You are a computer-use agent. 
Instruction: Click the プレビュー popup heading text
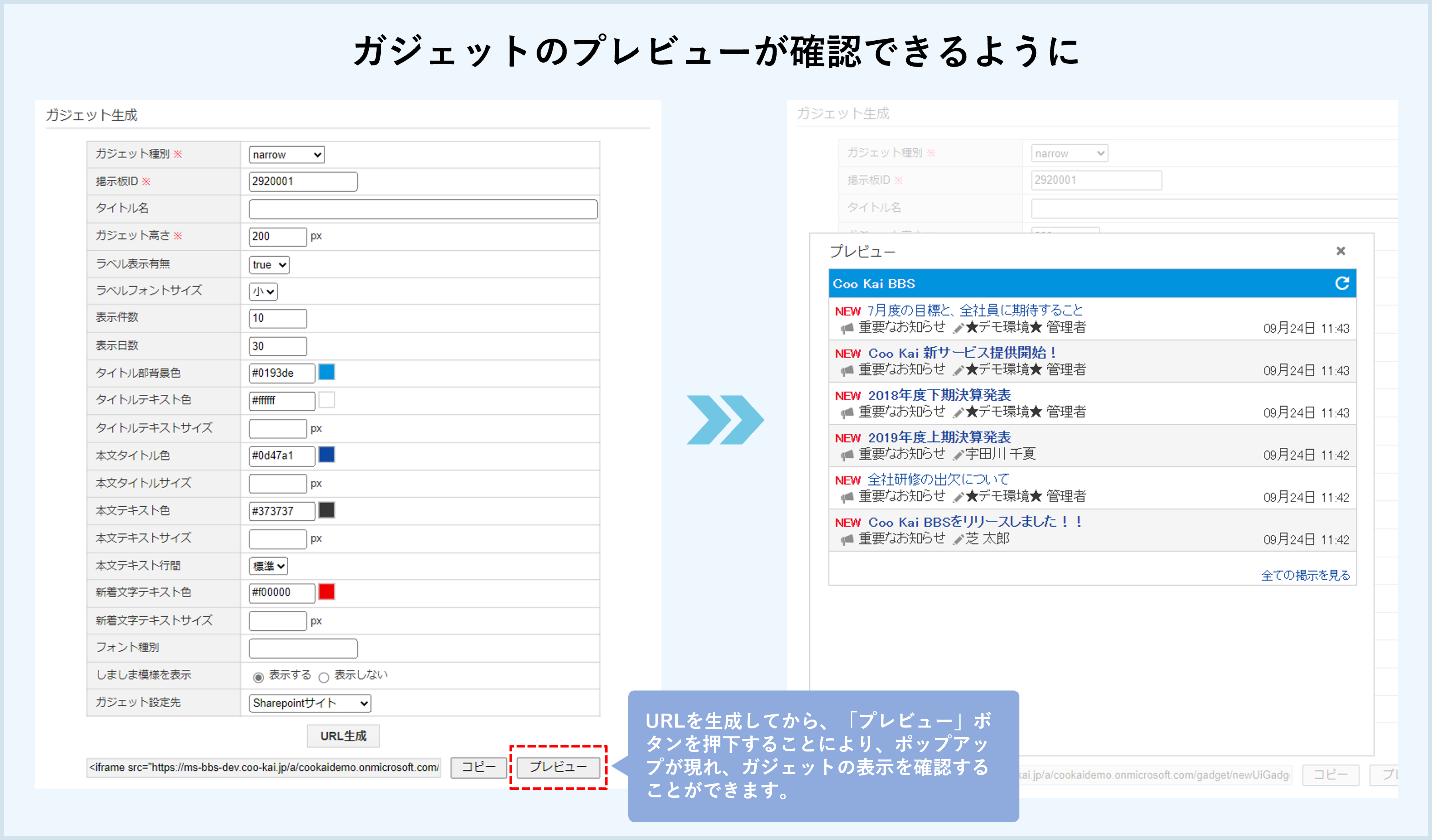click(862, 251)
